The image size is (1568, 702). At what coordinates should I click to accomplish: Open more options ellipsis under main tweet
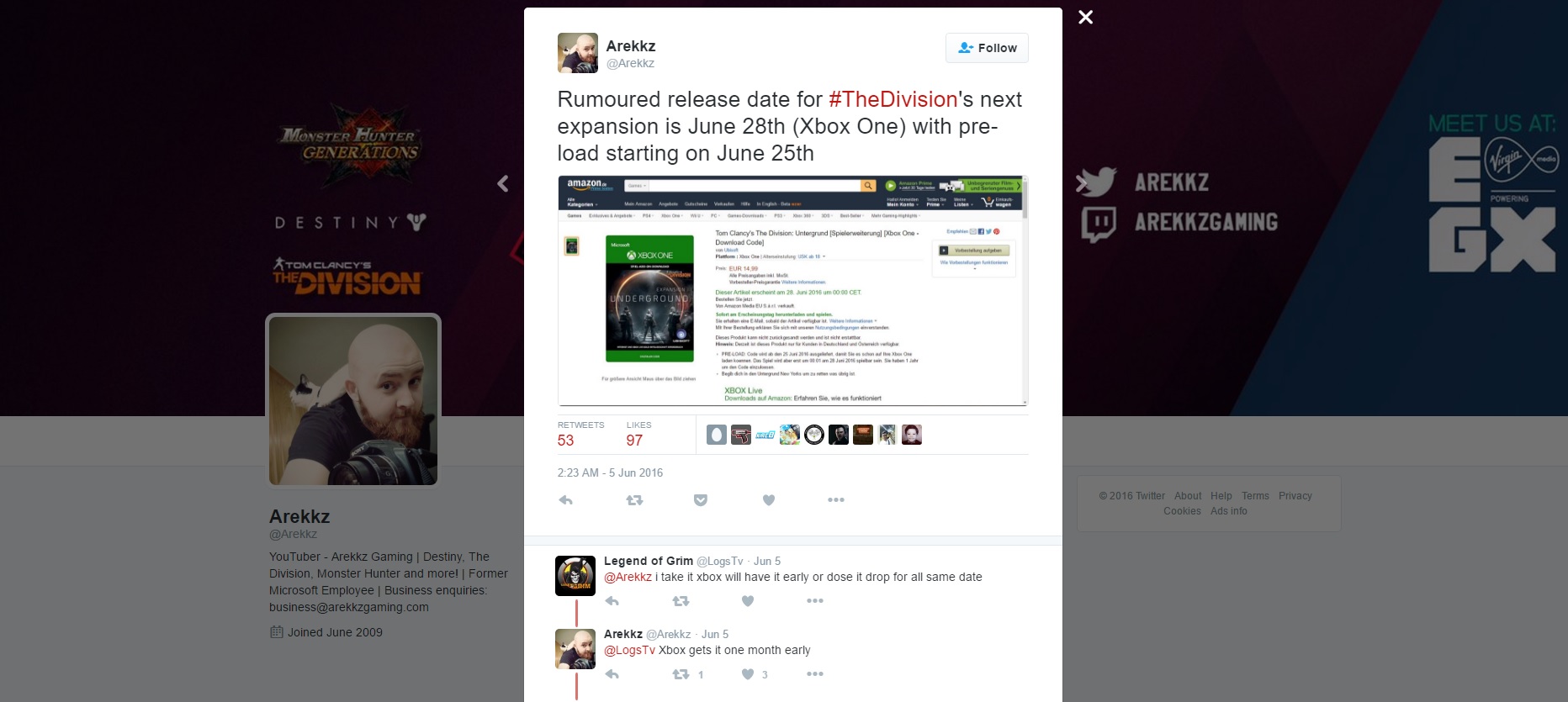(x=835, y=500)
